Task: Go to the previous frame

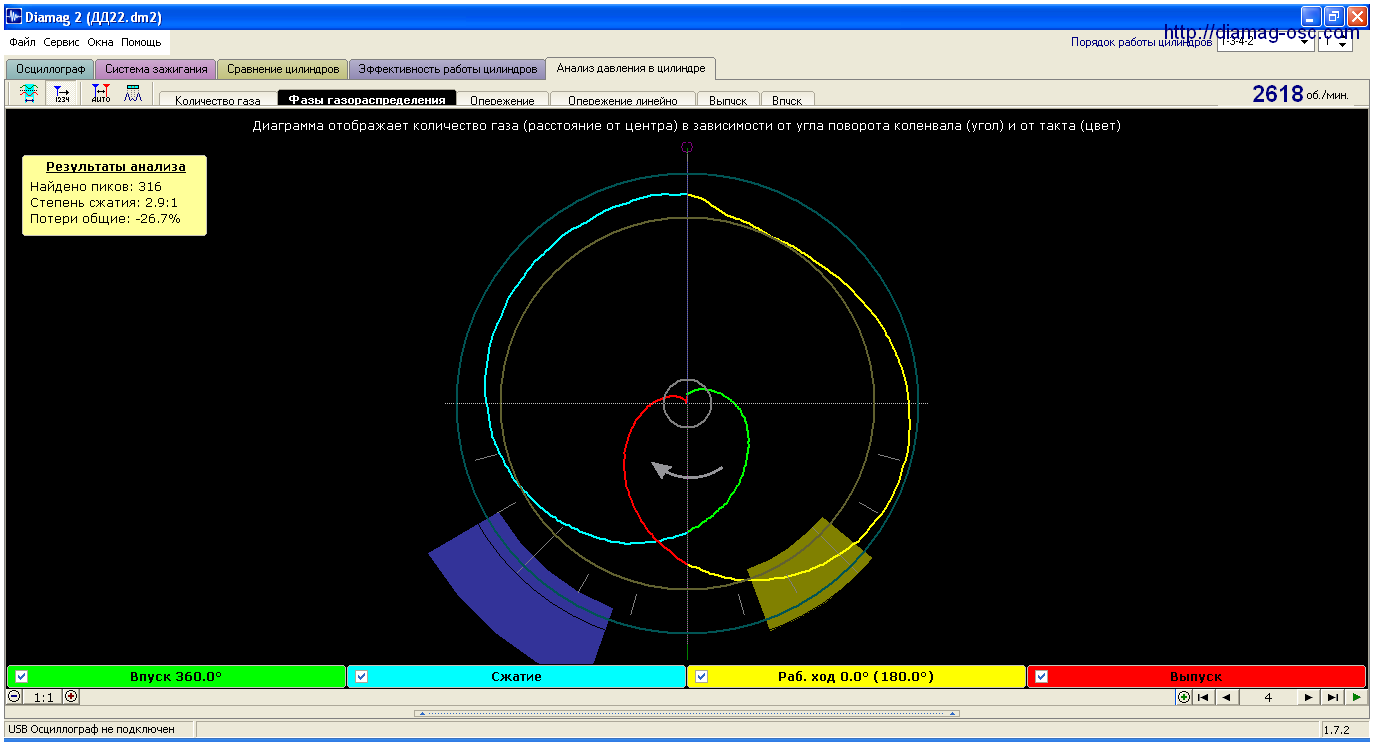Action: tap(1226, 697)
